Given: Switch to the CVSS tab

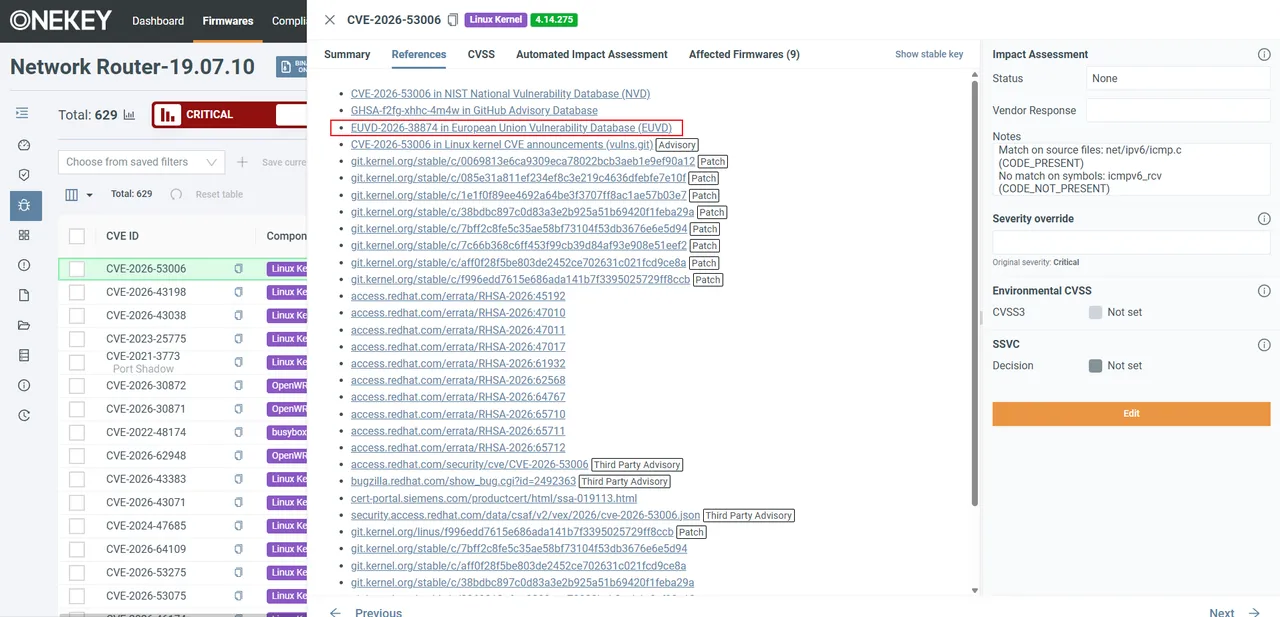Looking at the screenshot, I should click(481, 54).
